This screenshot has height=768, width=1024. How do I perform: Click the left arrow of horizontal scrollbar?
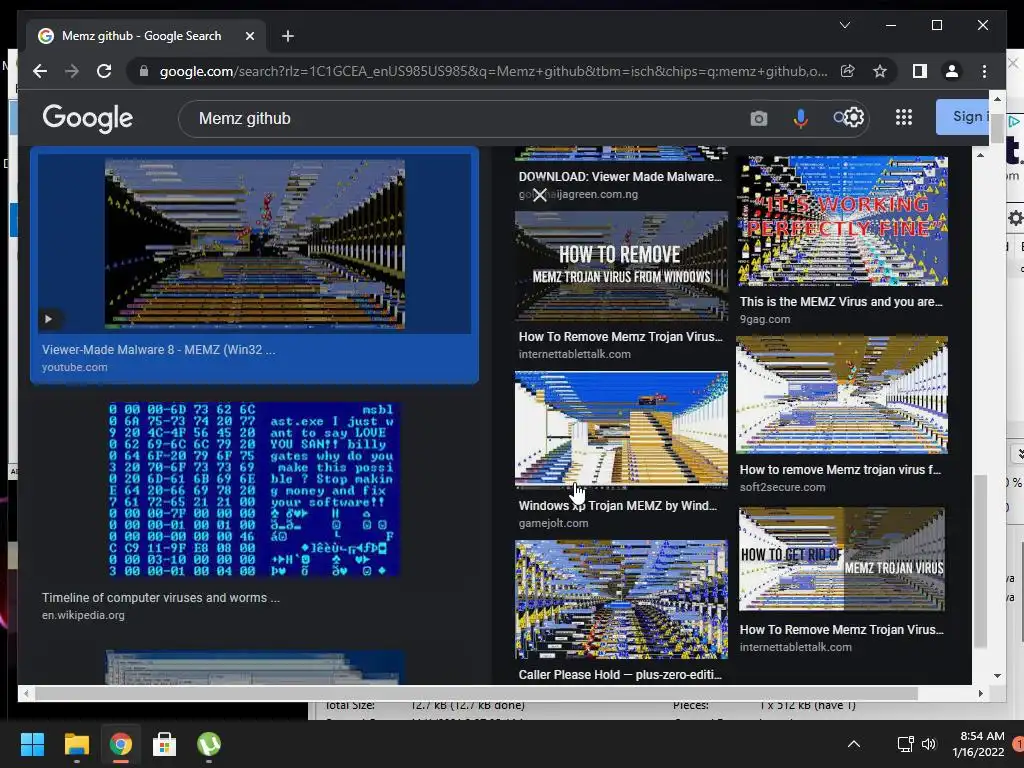25,694
